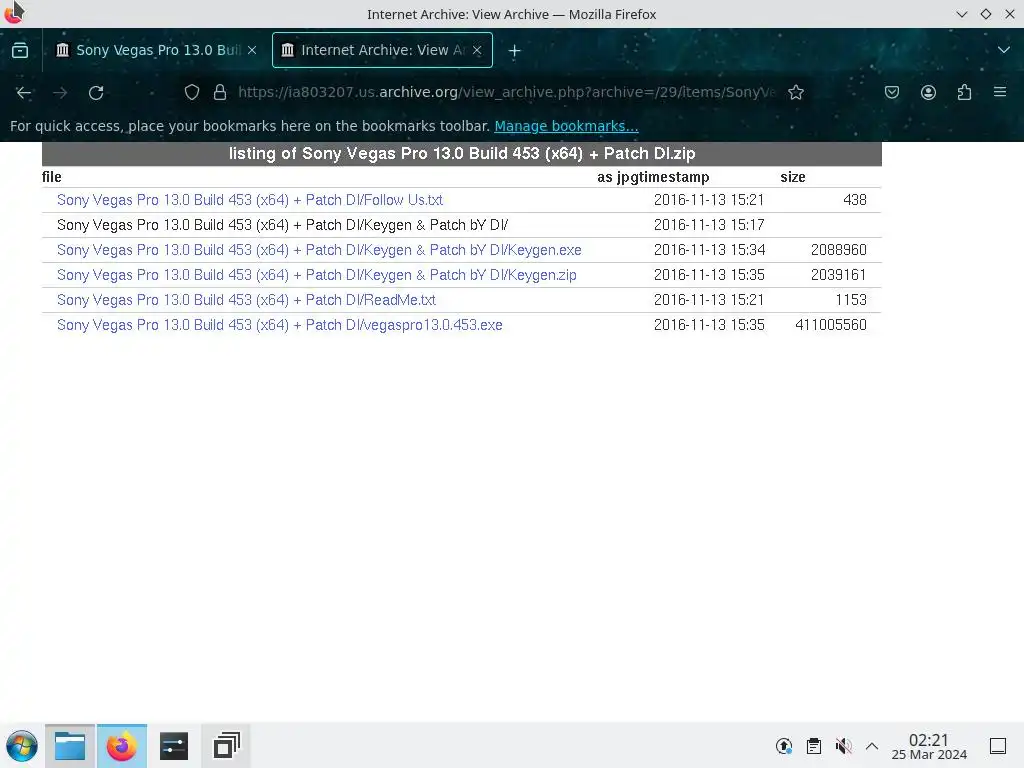
Task: Open the Save to Pocket icon
Action: click(891, 93)
